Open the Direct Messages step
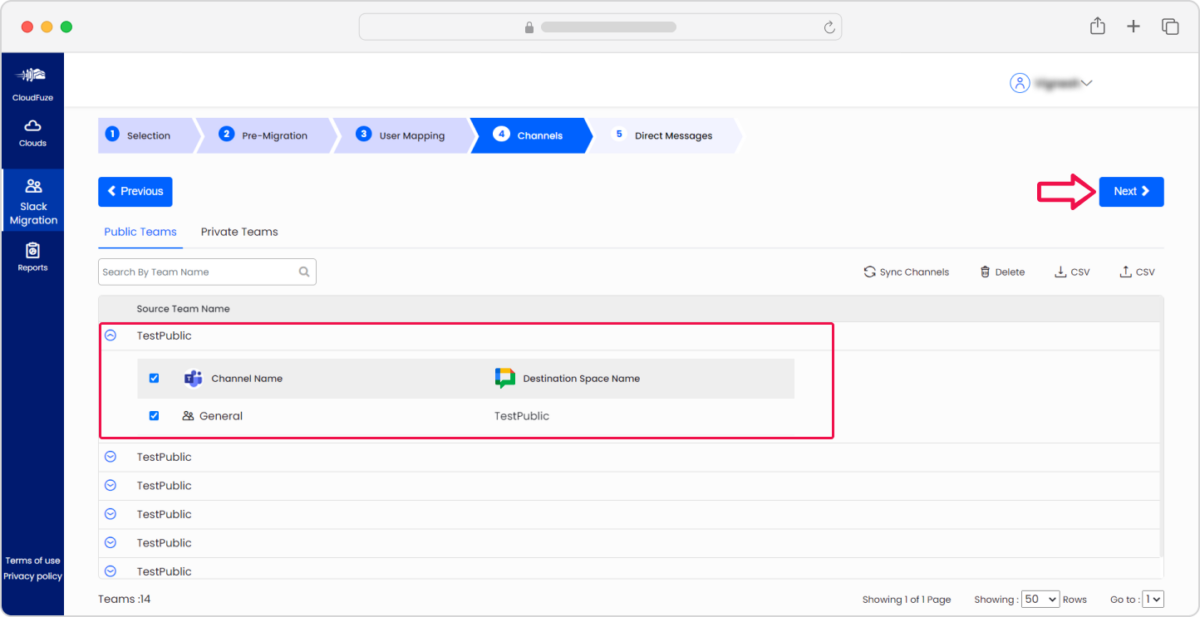Viewport: 1200px width, 617px height. point(672,135)
